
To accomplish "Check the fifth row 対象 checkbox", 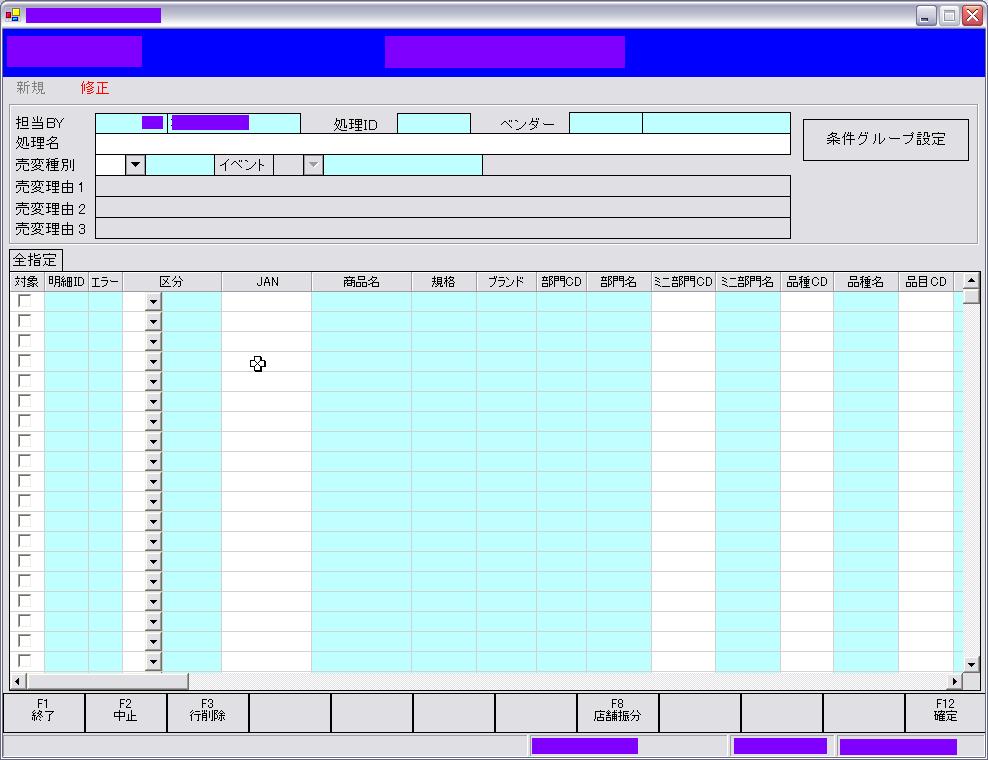I will coord(25,381).
